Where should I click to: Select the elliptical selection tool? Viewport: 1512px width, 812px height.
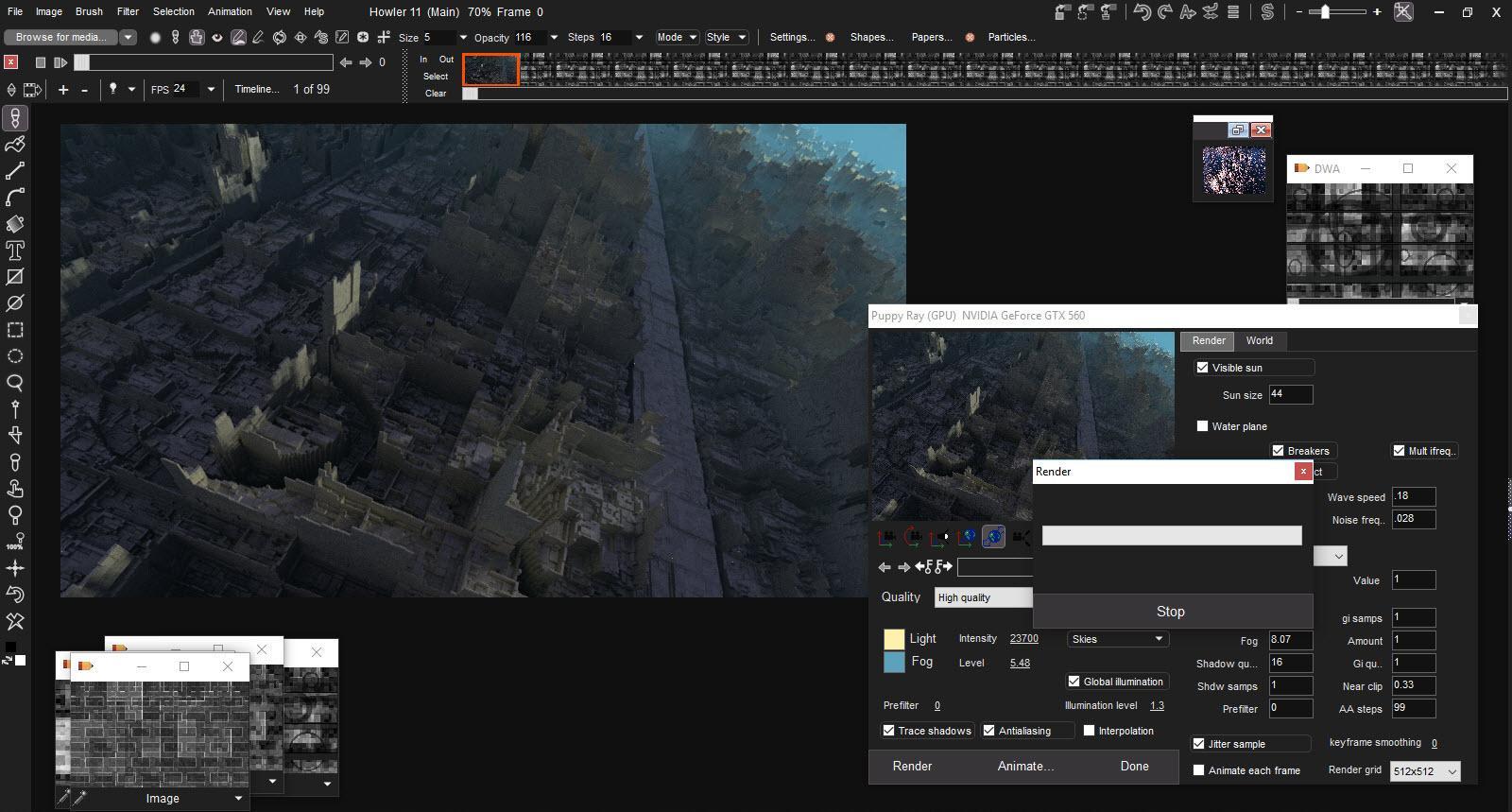tap(15, 356)
